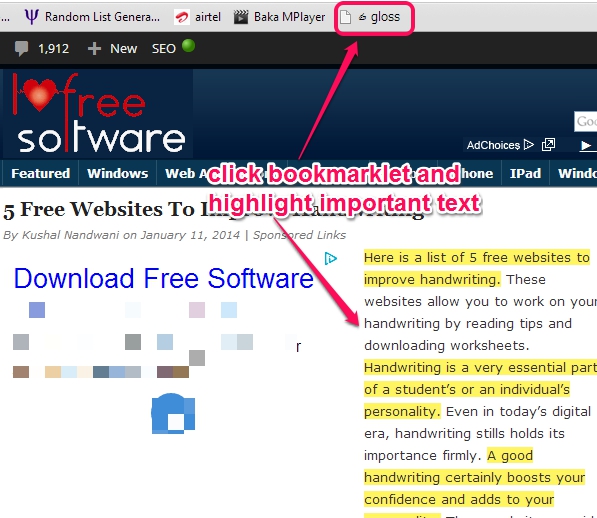Image resolution: width=597 pixels, height=518 pixels.
Task: Click the date January 11, 2014
Action: (190, 235)
